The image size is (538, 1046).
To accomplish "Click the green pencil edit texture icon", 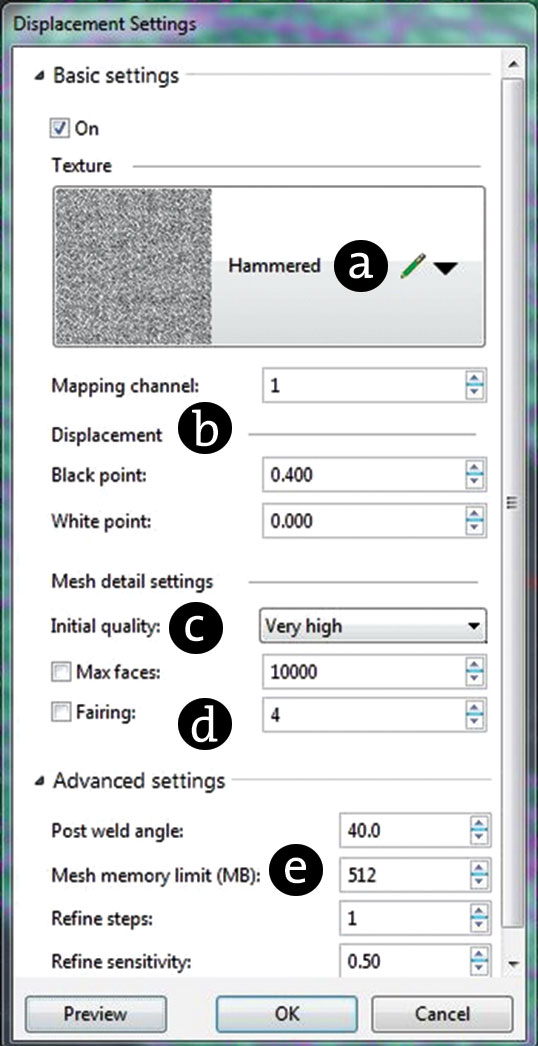I will coord(413,268).
